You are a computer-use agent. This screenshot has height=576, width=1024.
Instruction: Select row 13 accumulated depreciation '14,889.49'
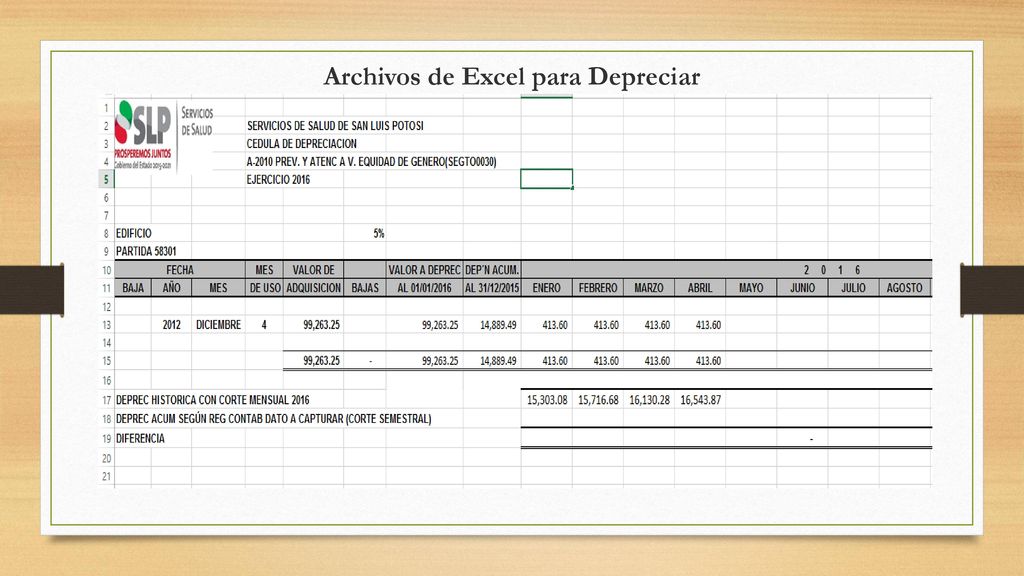coord(492,325)
